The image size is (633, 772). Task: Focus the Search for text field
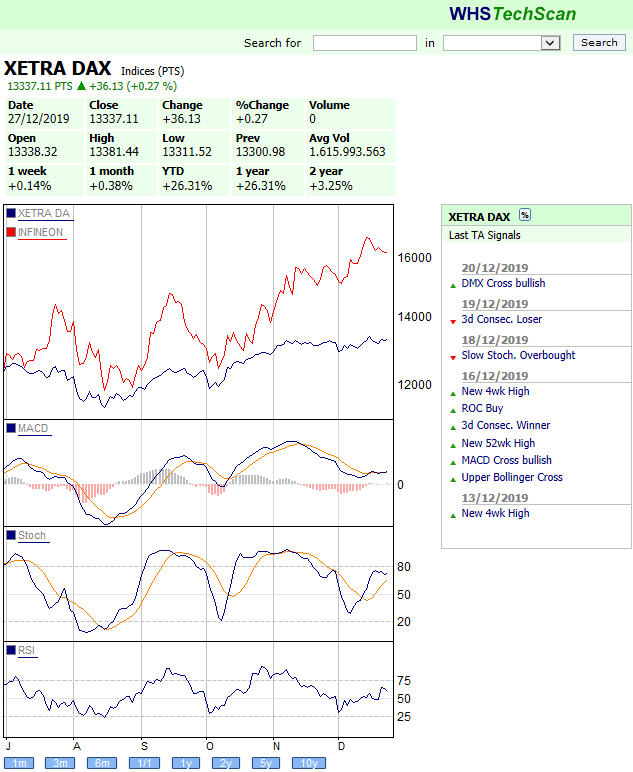[x=365, y=43]
